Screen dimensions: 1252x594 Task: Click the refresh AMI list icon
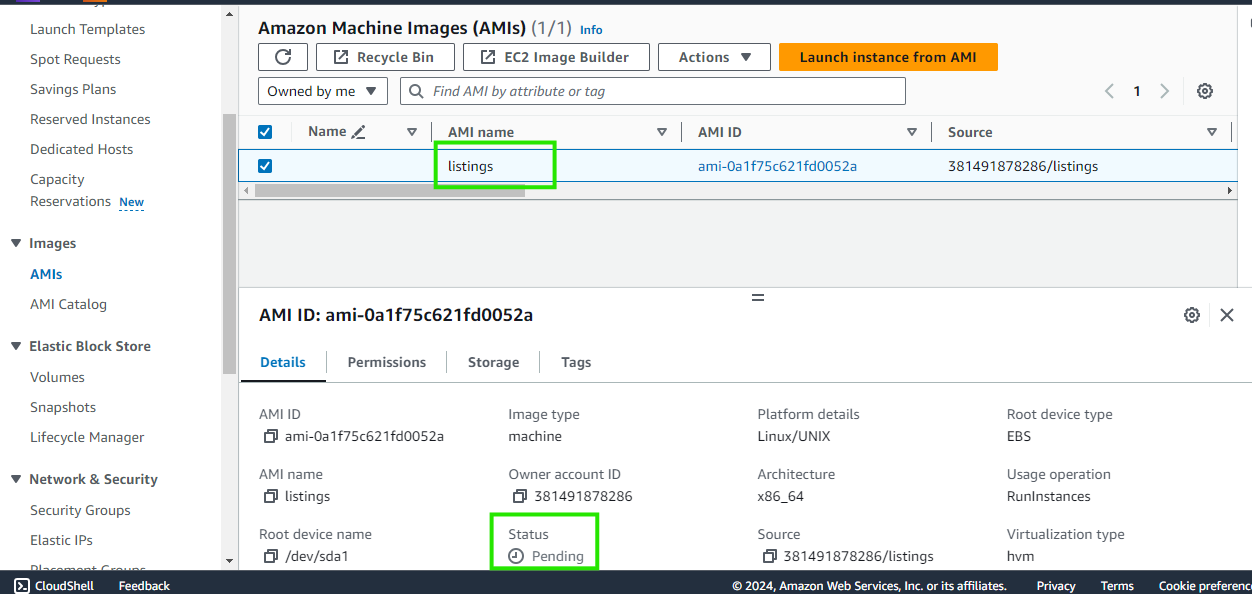(x=283, y=57)
